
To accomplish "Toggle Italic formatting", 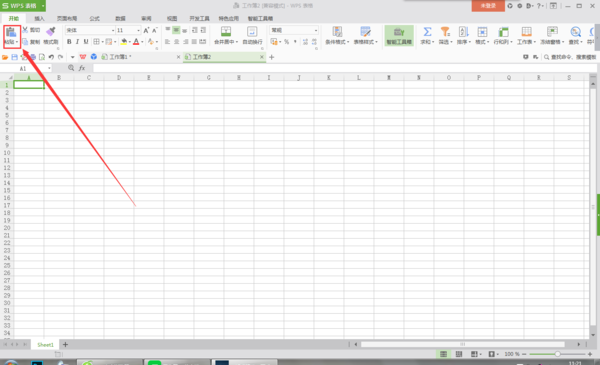I will pyautogui.click(x=78, y=42).
